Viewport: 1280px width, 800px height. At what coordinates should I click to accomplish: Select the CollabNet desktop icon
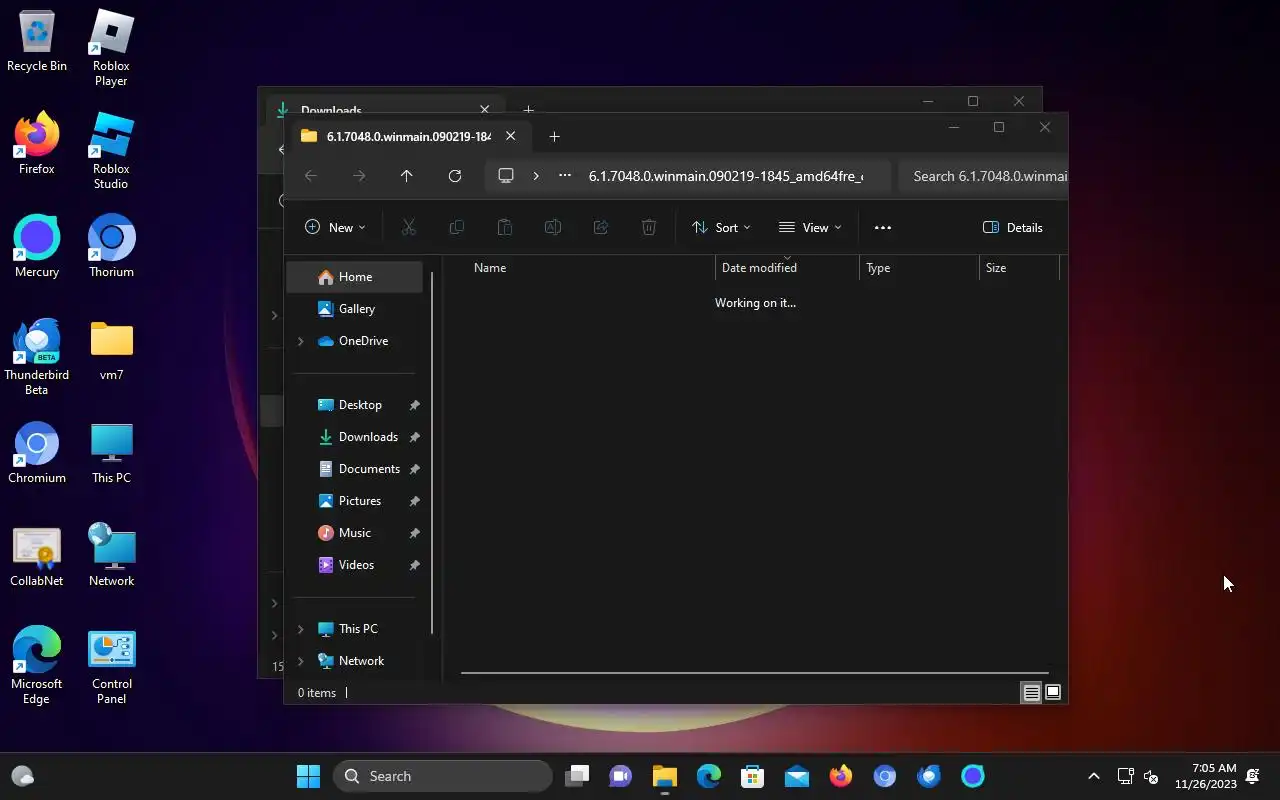point(37,555)
